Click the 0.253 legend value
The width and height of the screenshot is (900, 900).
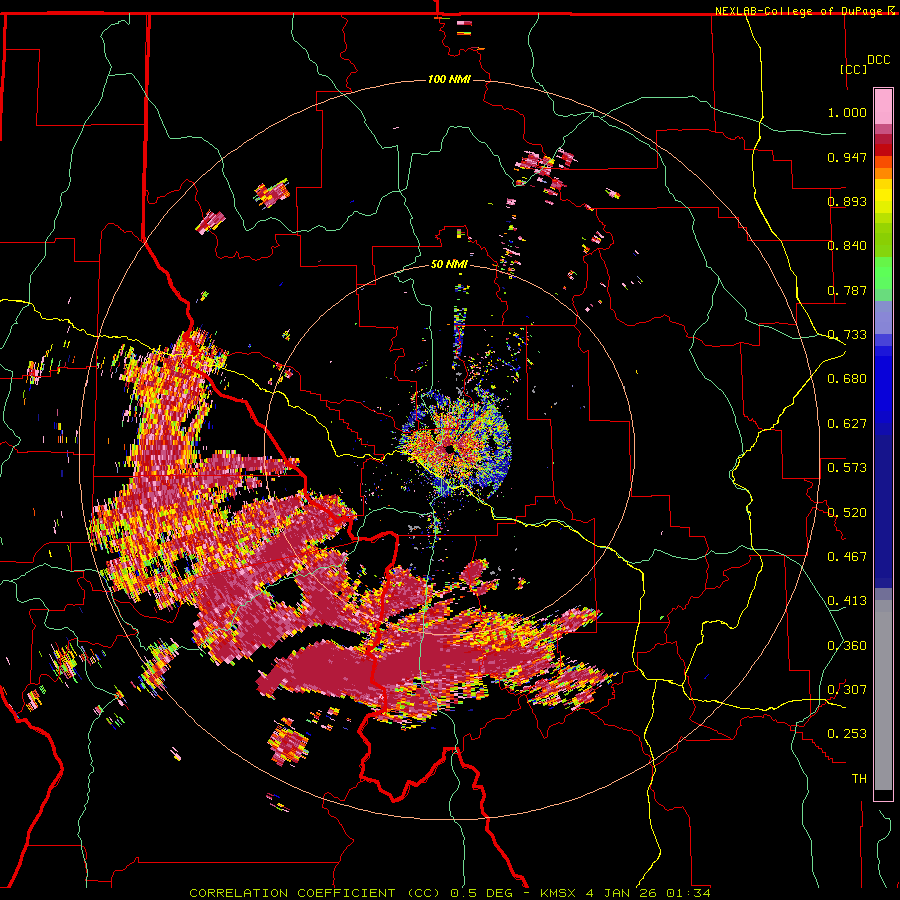tap(847, 734)
